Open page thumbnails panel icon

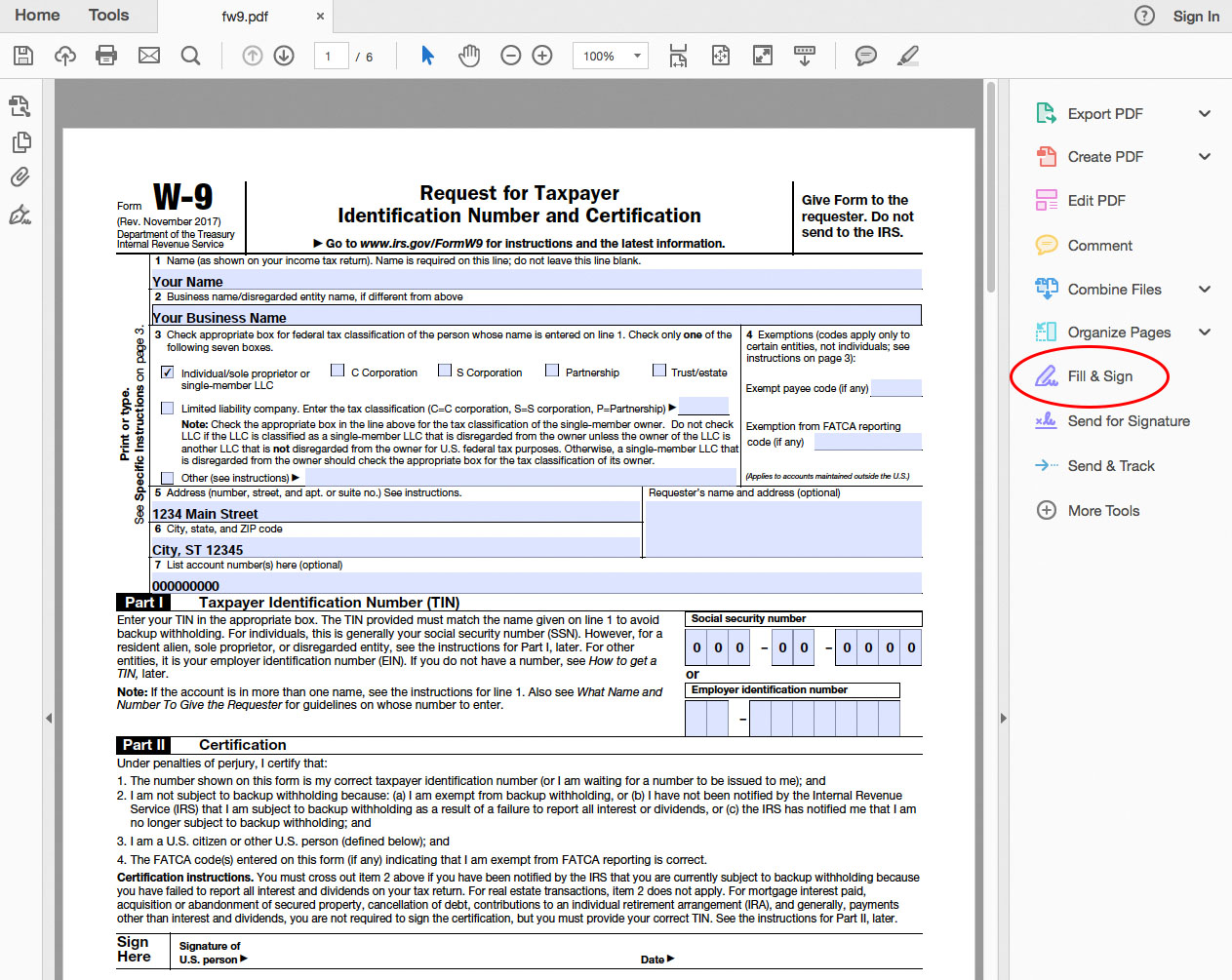pyautogui.click(x=20, y=105)
